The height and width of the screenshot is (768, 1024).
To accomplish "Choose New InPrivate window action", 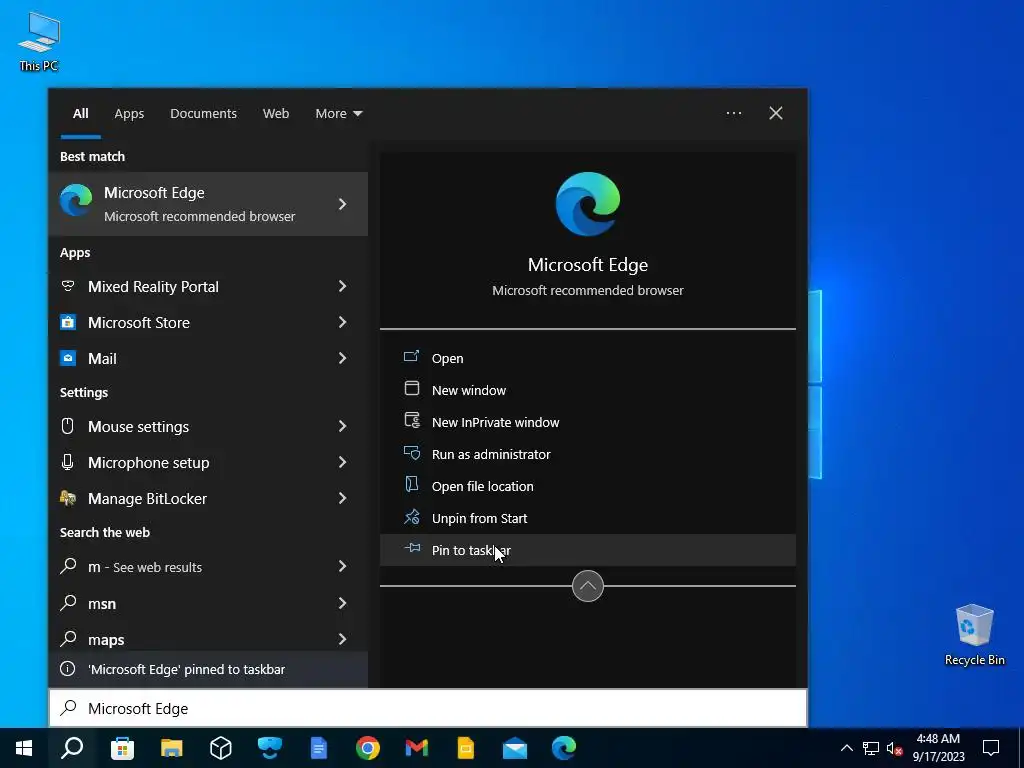I will coord(588,422).
